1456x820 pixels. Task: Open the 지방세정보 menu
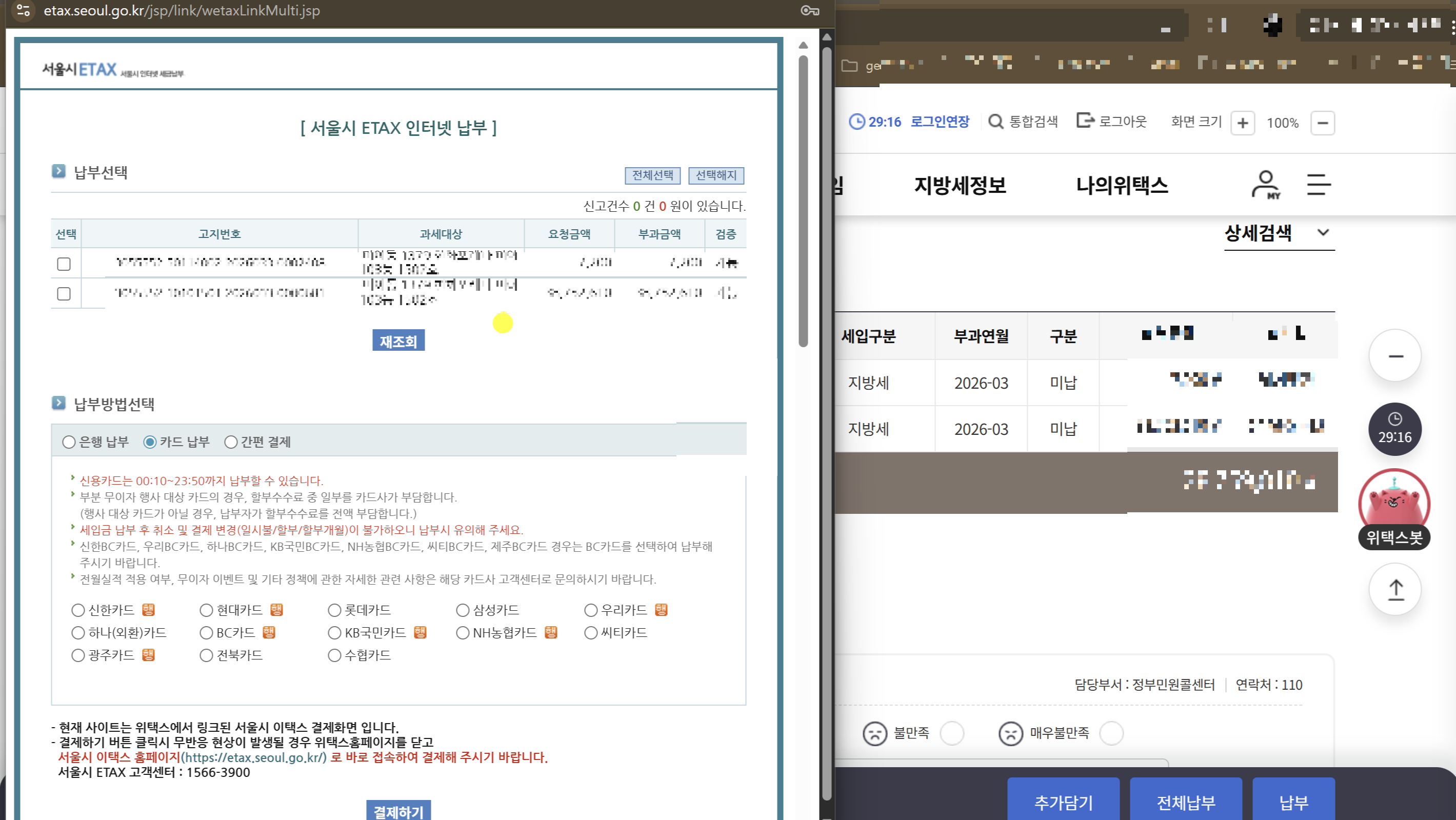960,185
